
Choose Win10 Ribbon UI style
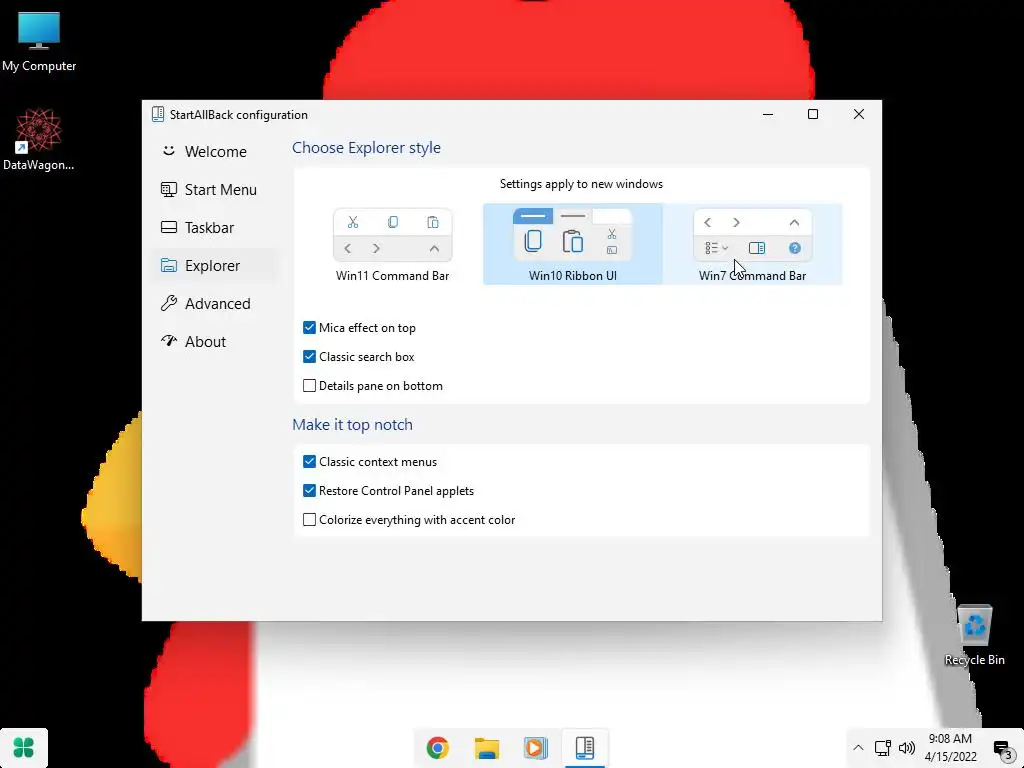[573, 244]
